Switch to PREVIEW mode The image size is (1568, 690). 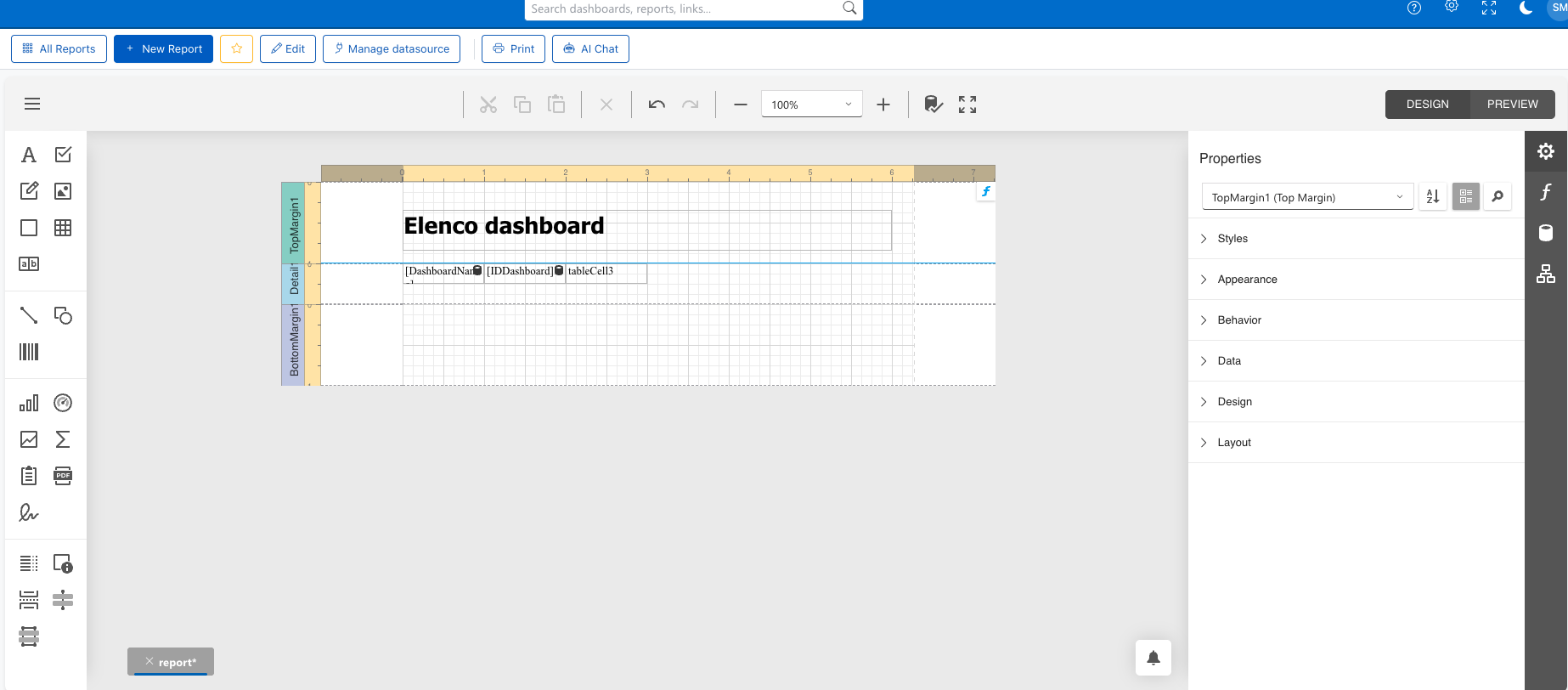click(x=1513, y=105)
